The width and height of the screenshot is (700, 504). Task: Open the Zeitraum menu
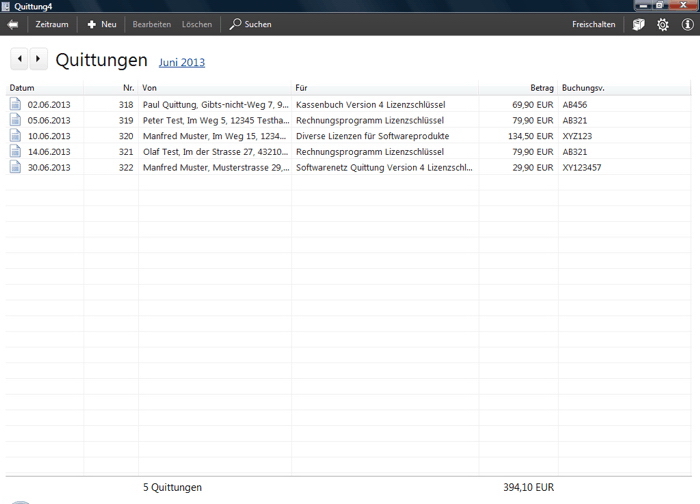(52, 24)
